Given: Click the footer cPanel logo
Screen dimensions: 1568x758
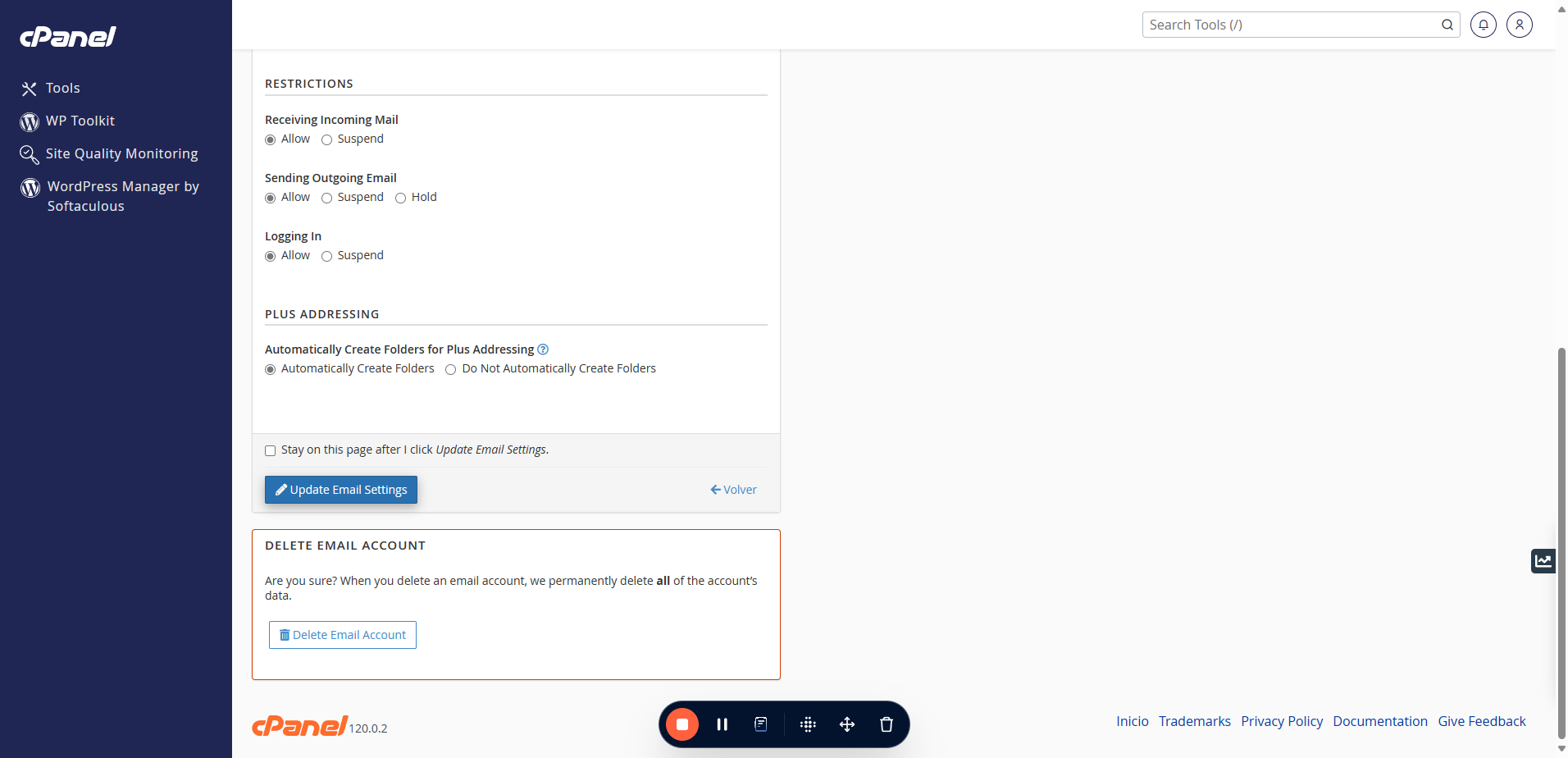Looking at the screenshot, I should click(x=299, y=726).
